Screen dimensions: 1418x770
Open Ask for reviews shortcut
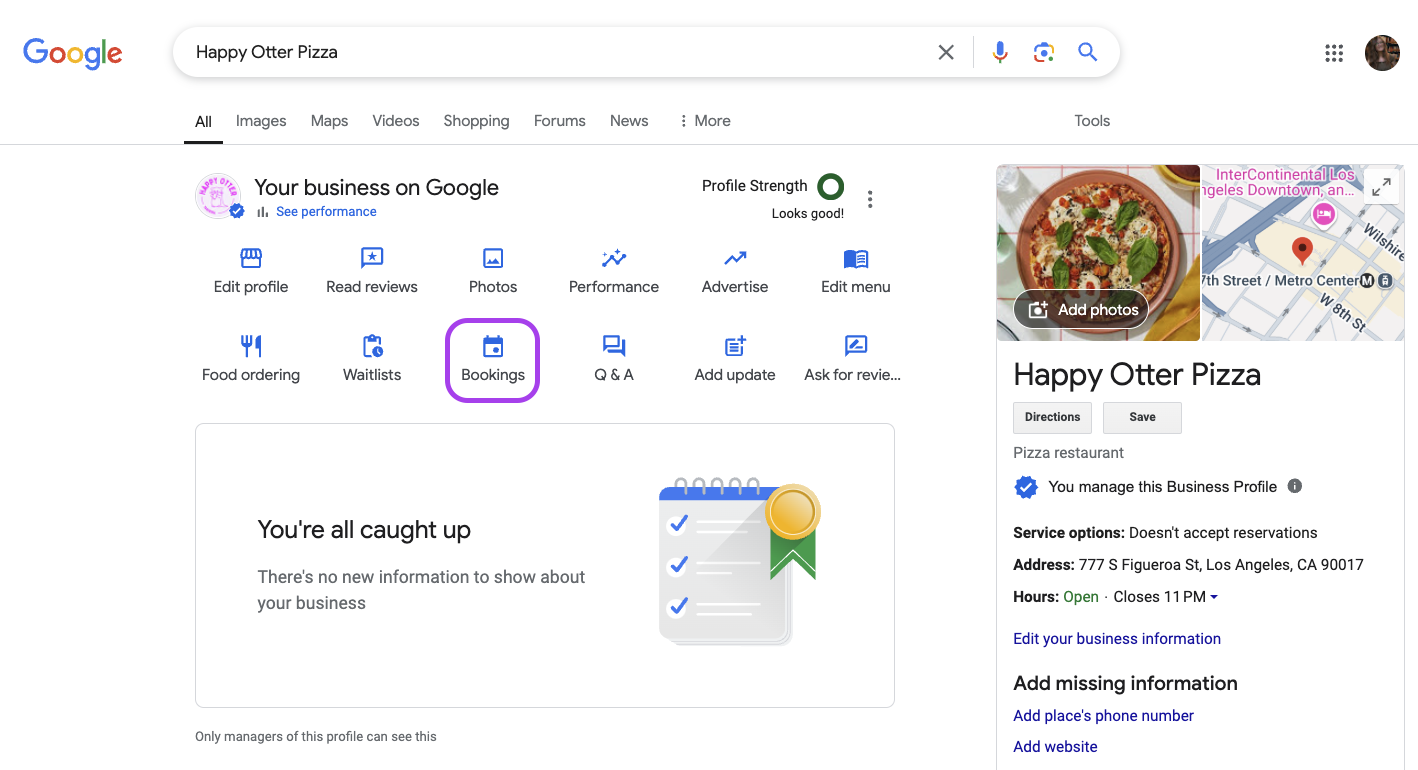click(853, 360)
